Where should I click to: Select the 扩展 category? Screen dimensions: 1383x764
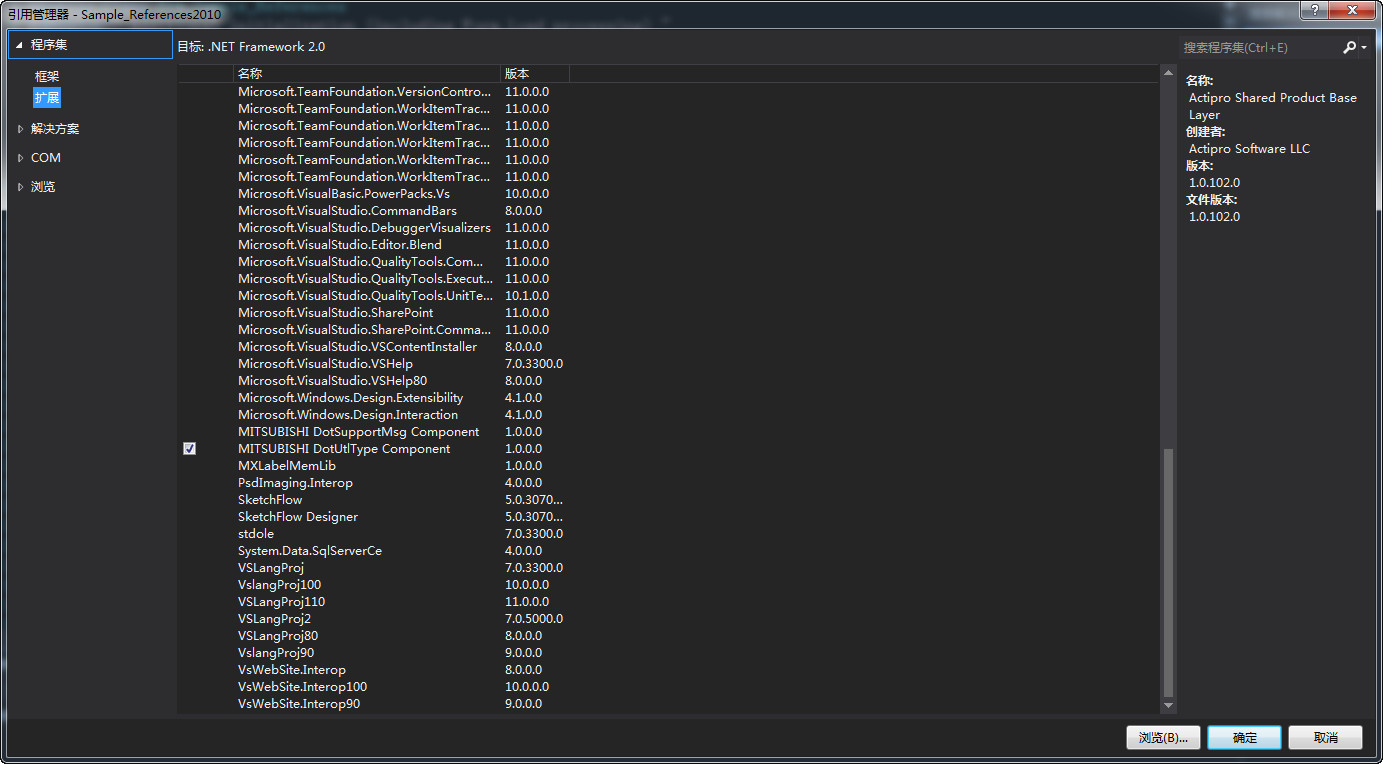pos(47,98)
